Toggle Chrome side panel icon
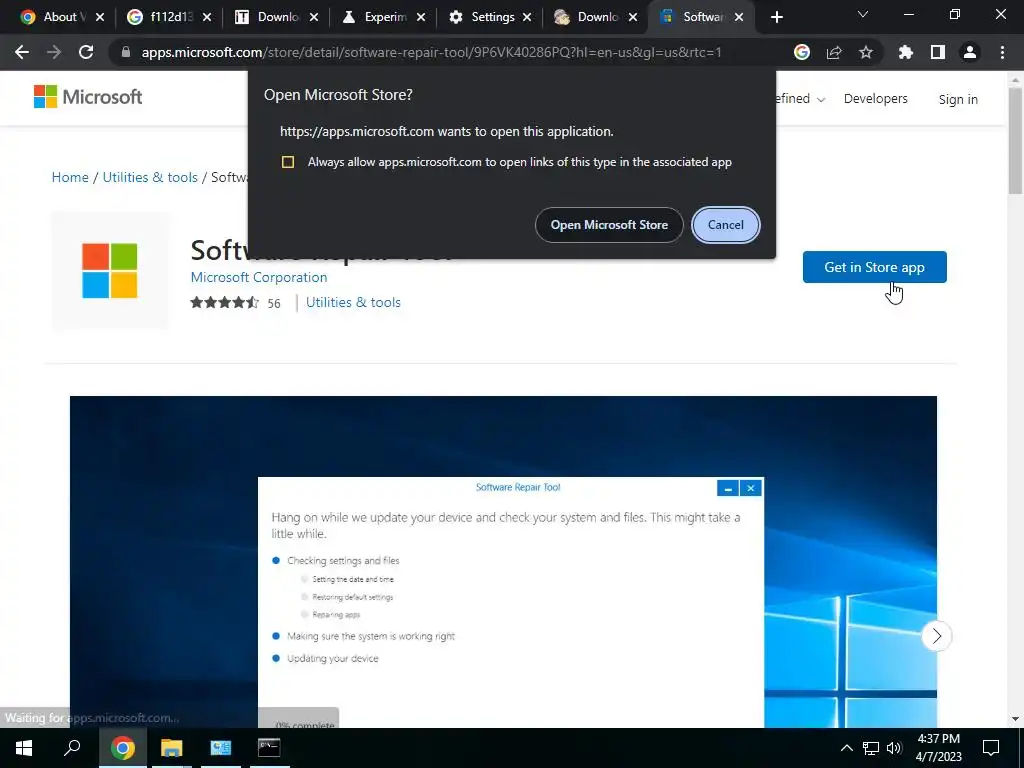 tap(937, 52)
